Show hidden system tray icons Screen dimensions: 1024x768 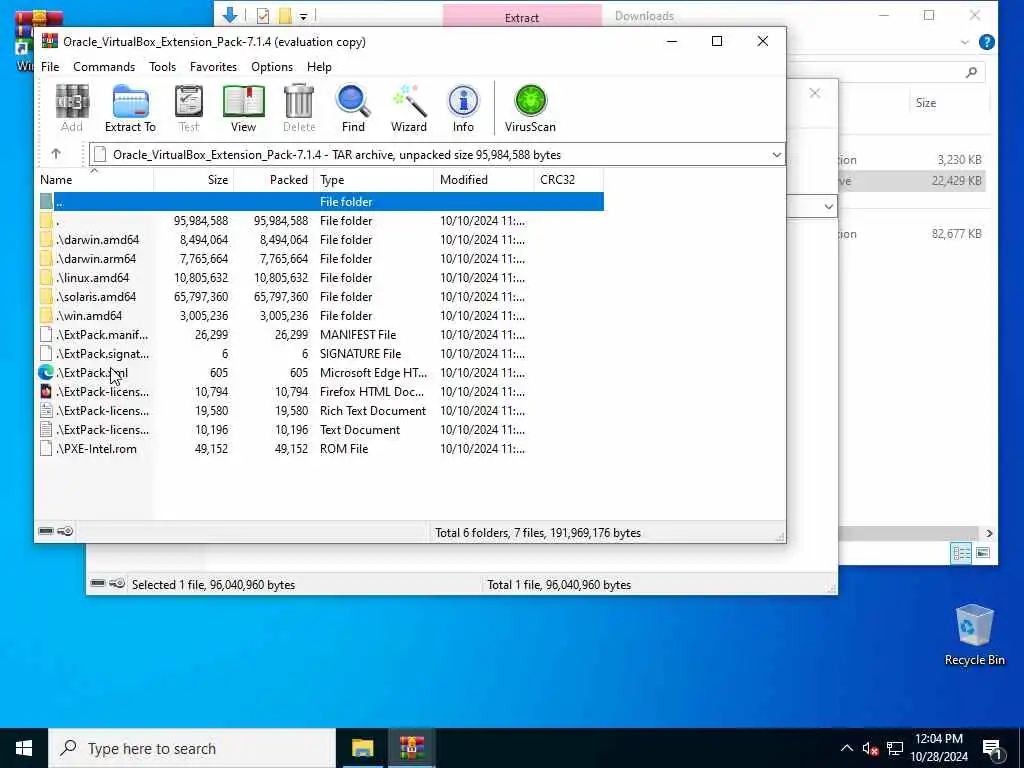pyautogui.click(x=846, y=748)
